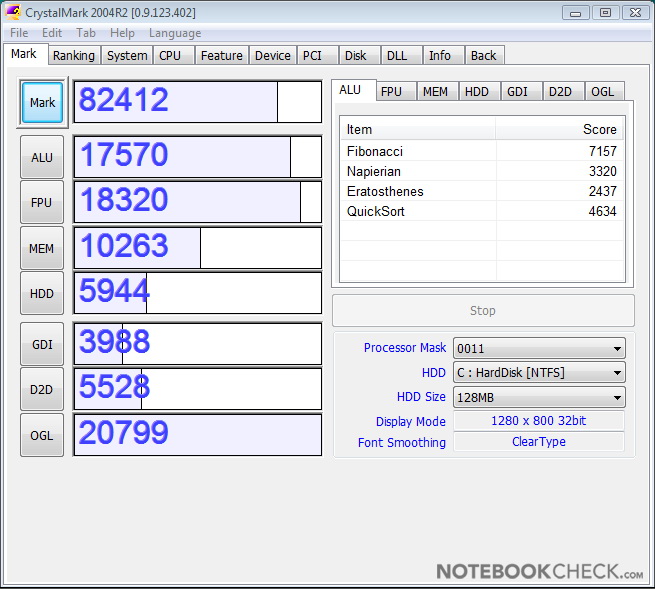Run the ALU benchmark button
The width and height of the screenshot is (655, 589).
(x=42, y=157)
